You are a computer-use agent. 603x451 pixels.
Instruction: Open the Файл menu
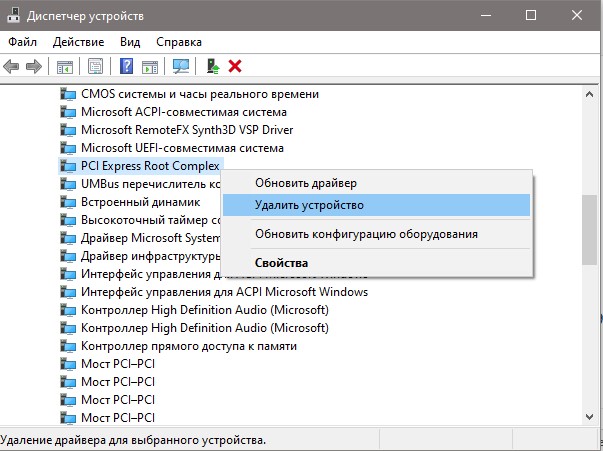[23, 42]
